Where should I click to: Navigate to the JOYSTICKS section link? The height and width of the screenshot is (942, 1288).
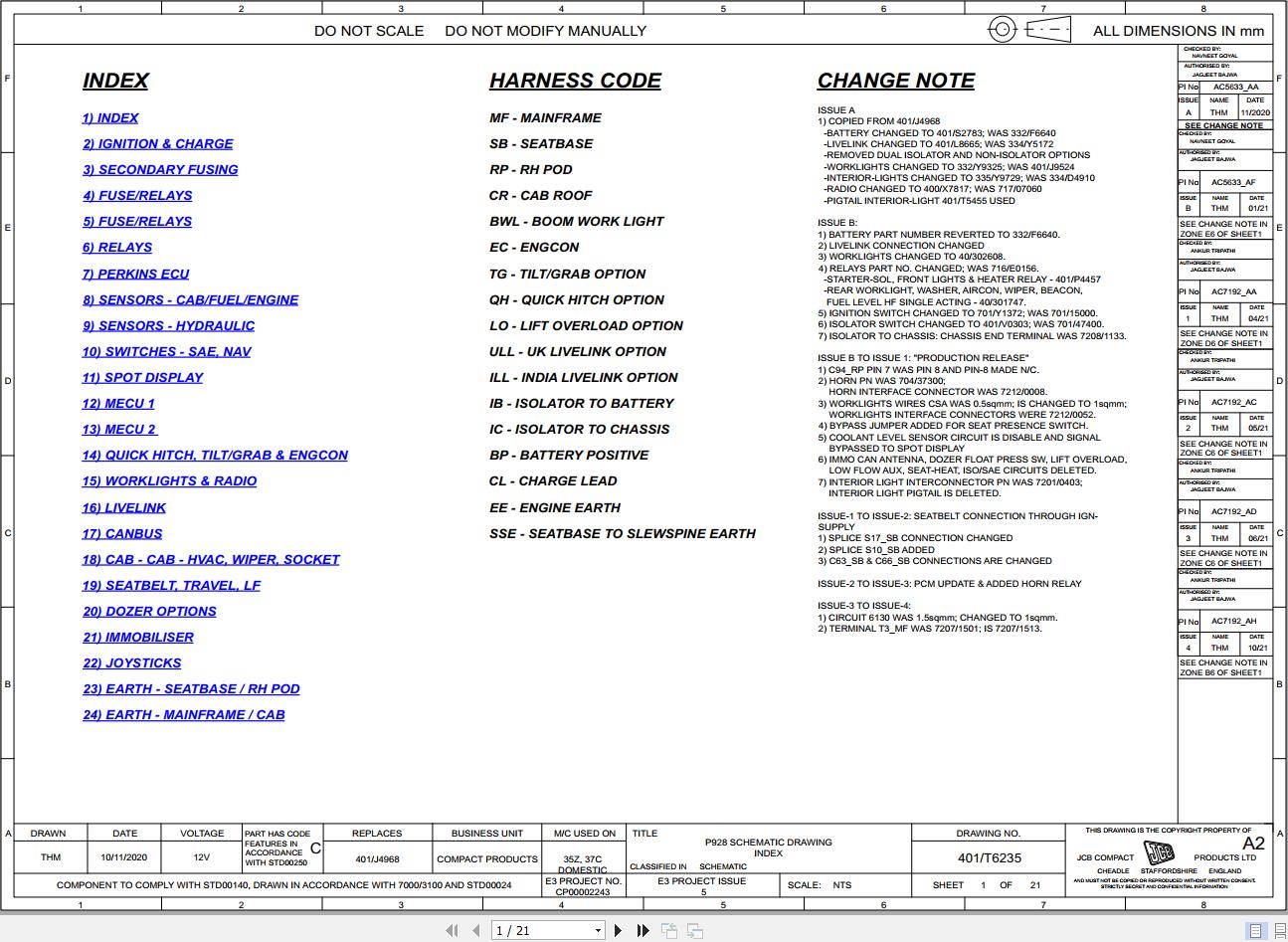coord(131,662)
